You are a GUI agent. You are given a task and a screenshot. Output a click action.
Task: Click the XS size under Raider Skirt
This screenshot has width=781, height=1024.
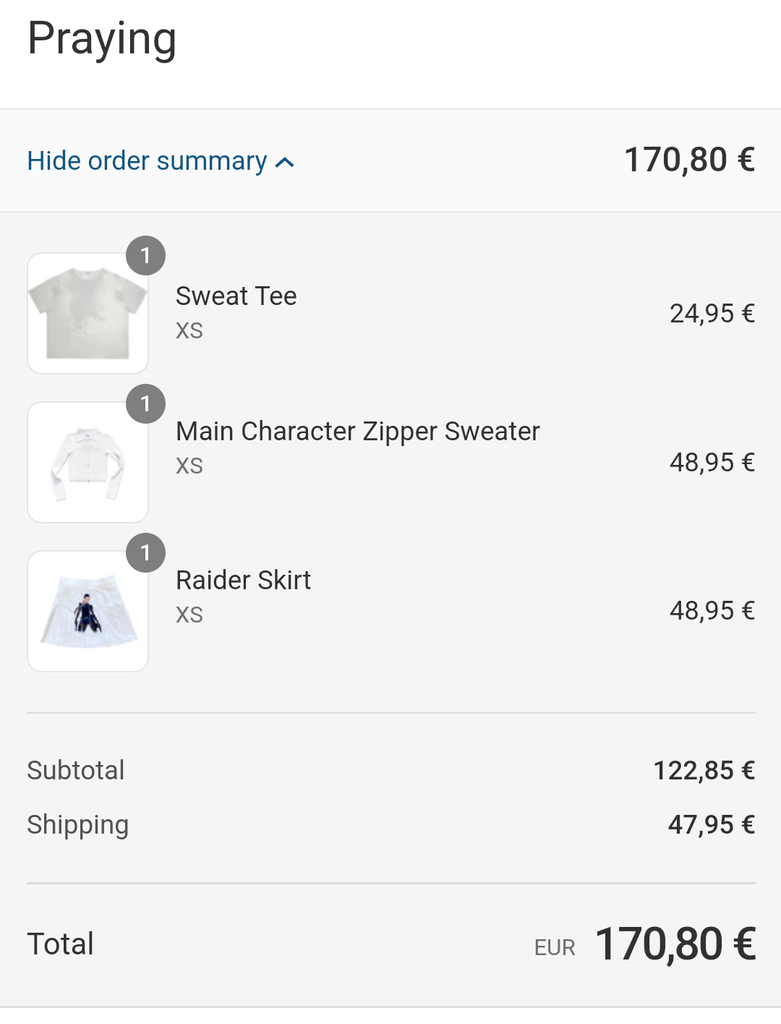pyautogui.click(x=189, y=614)
